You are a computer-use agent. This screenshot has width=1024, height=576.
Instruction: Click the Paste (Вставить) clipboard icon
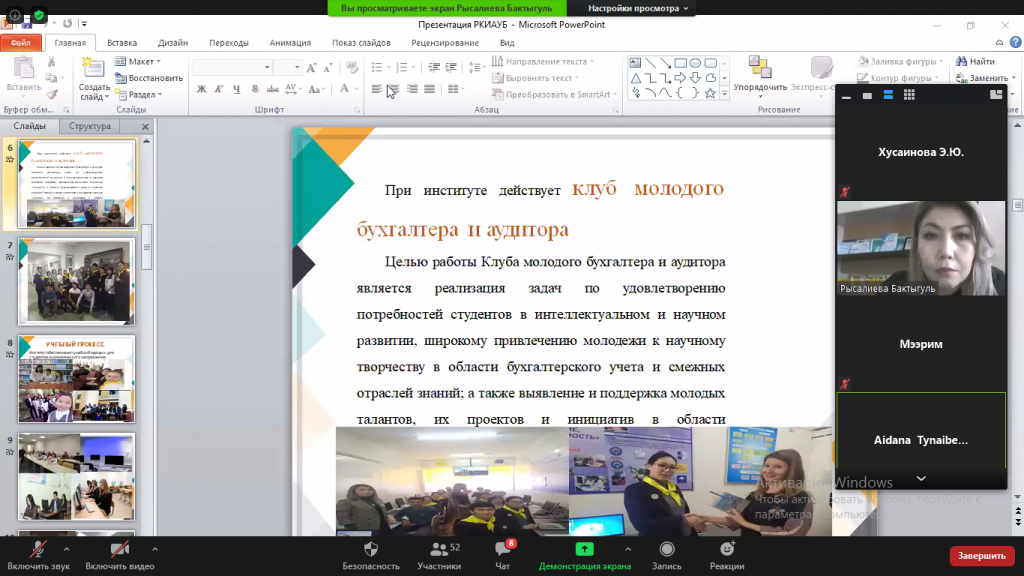(x=24, y=68)
